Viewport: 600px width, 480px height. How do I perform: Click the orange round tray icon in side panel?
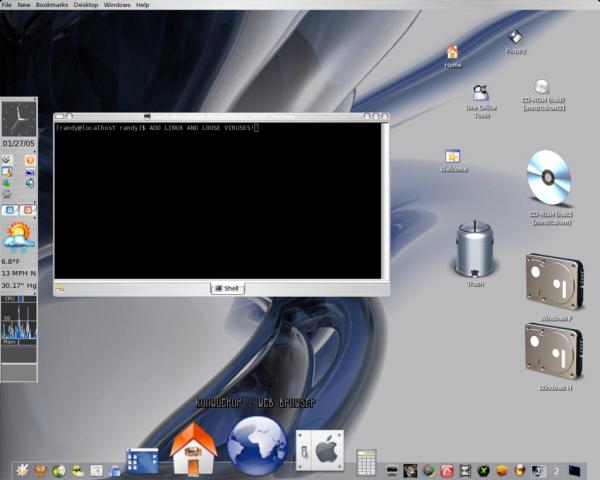click(x=30, y=160)
